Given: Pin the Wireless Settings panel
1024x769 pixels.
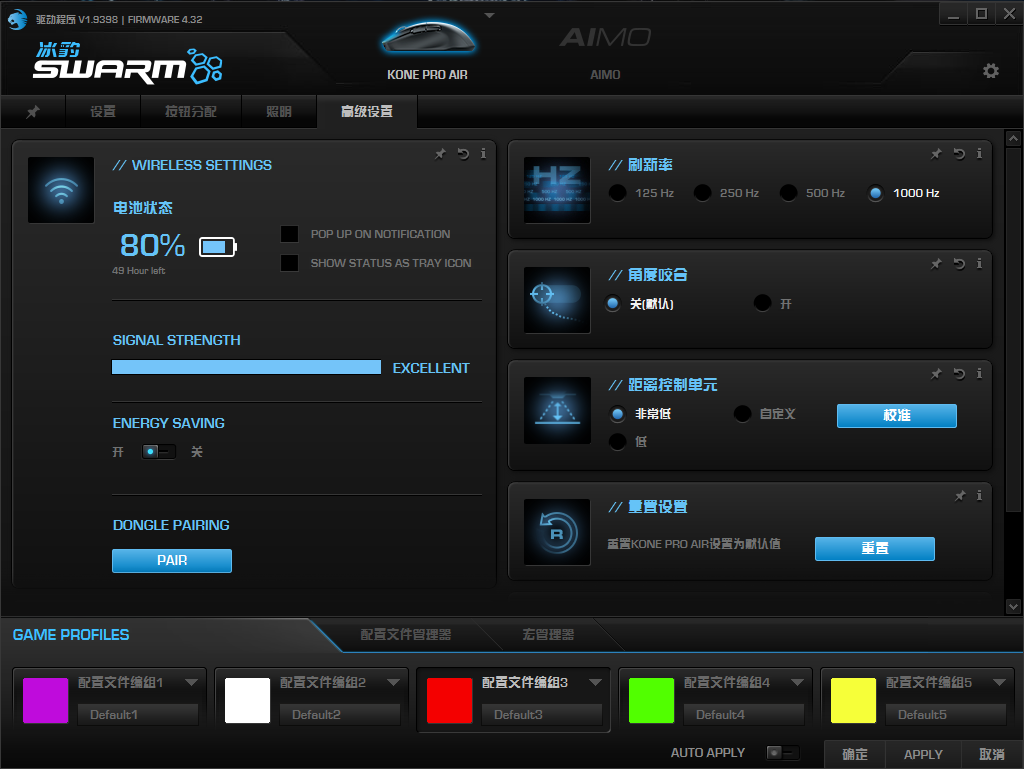Looking at the screenshot, I should pyautogui.click(x=440, y=154).
